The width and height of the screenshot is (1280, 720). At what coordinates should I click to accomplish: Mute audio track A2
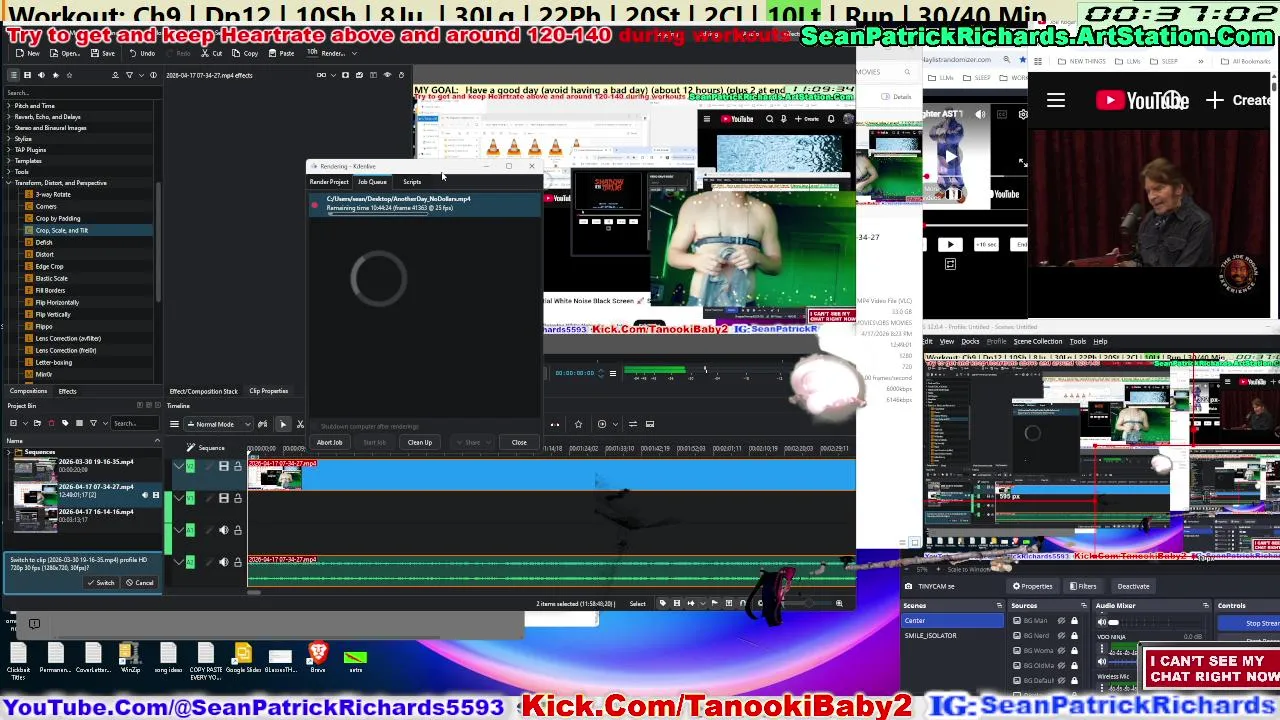click(224, 562)
